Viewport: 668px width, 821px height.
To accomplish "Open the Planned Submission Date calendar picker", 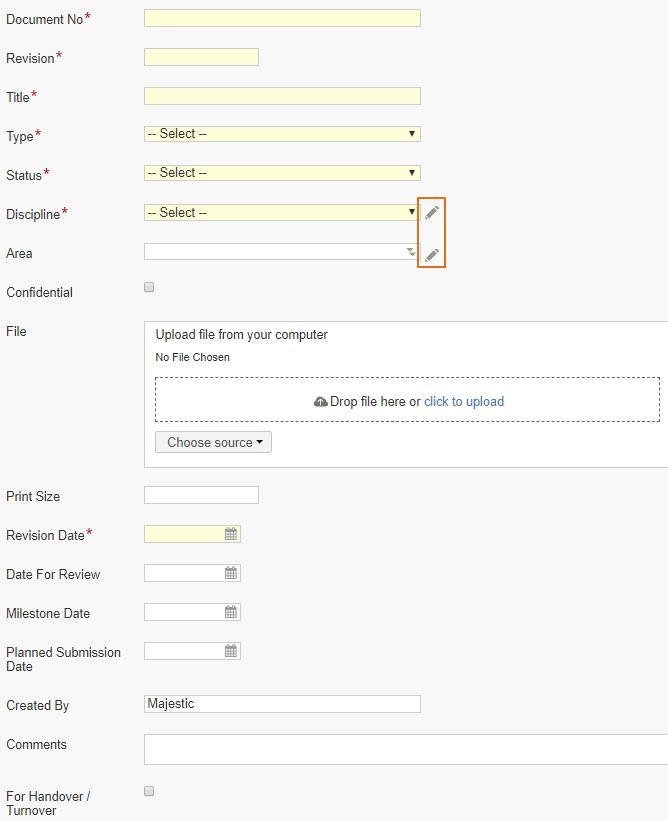I will (x=231, y=651).
